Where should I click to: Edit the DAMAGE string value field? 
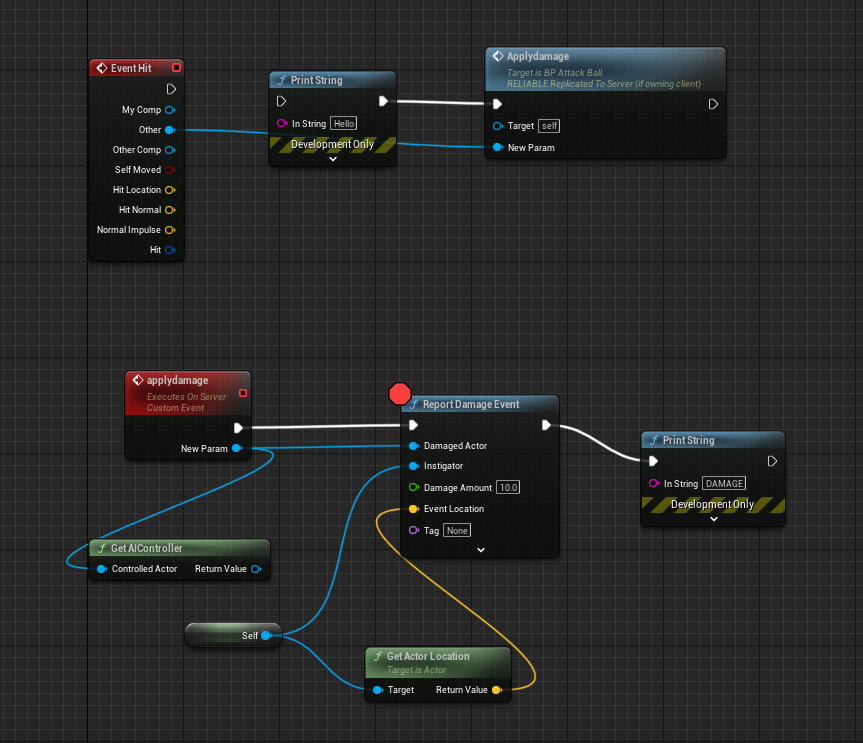[724, 484]
